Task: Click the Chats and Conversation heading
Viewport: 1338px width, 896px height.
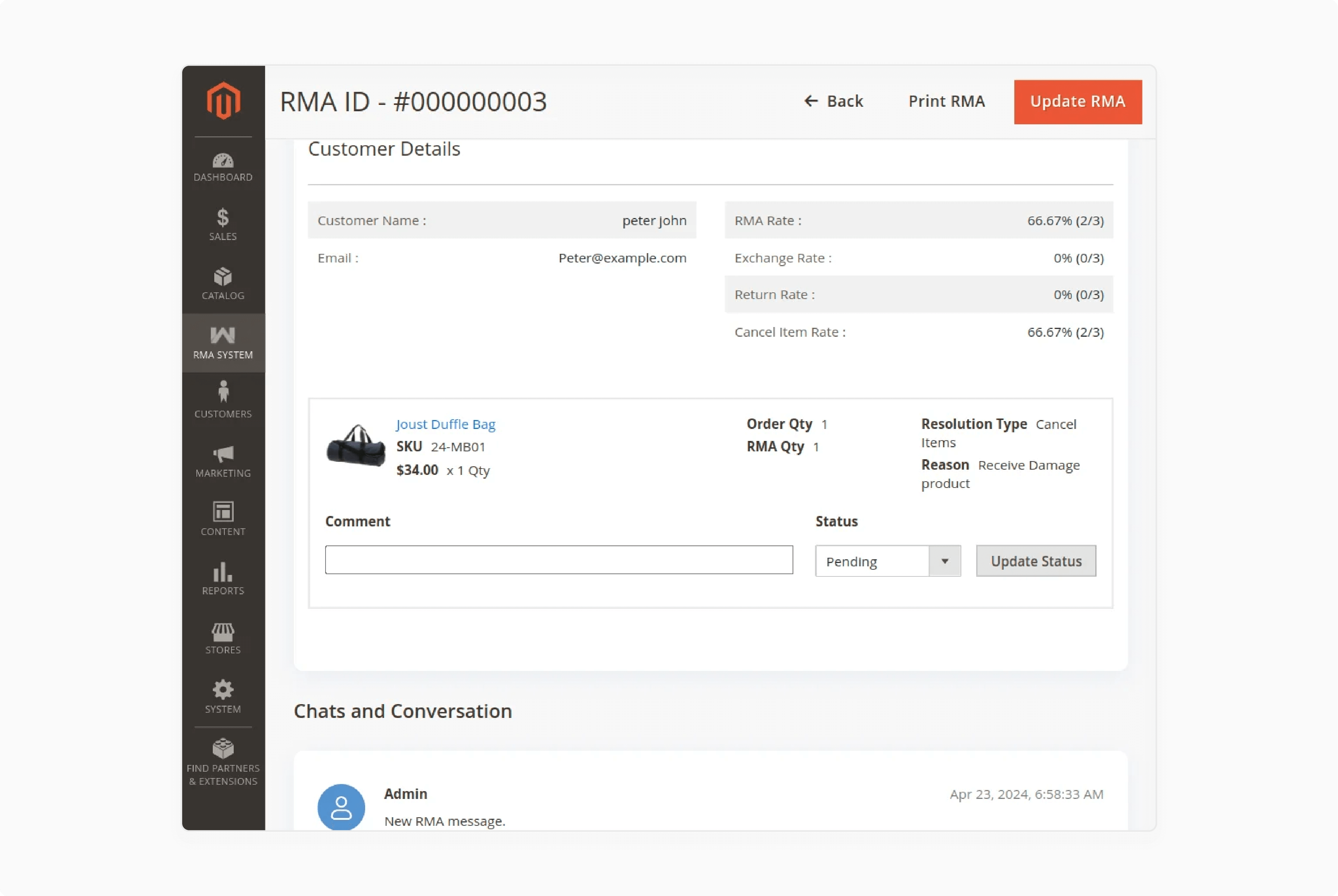Action: point(403,711)
